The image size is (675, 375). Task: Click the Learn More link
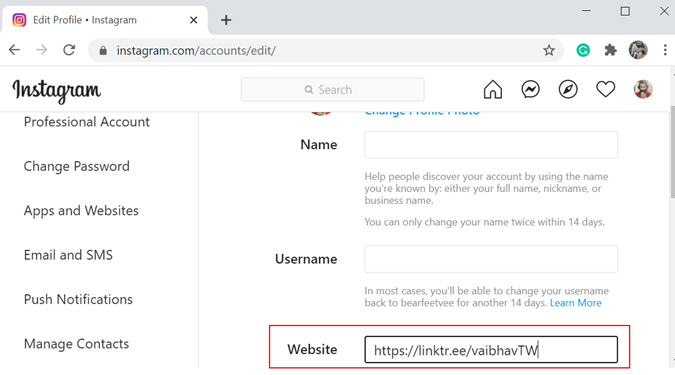(x=576, y=303)
